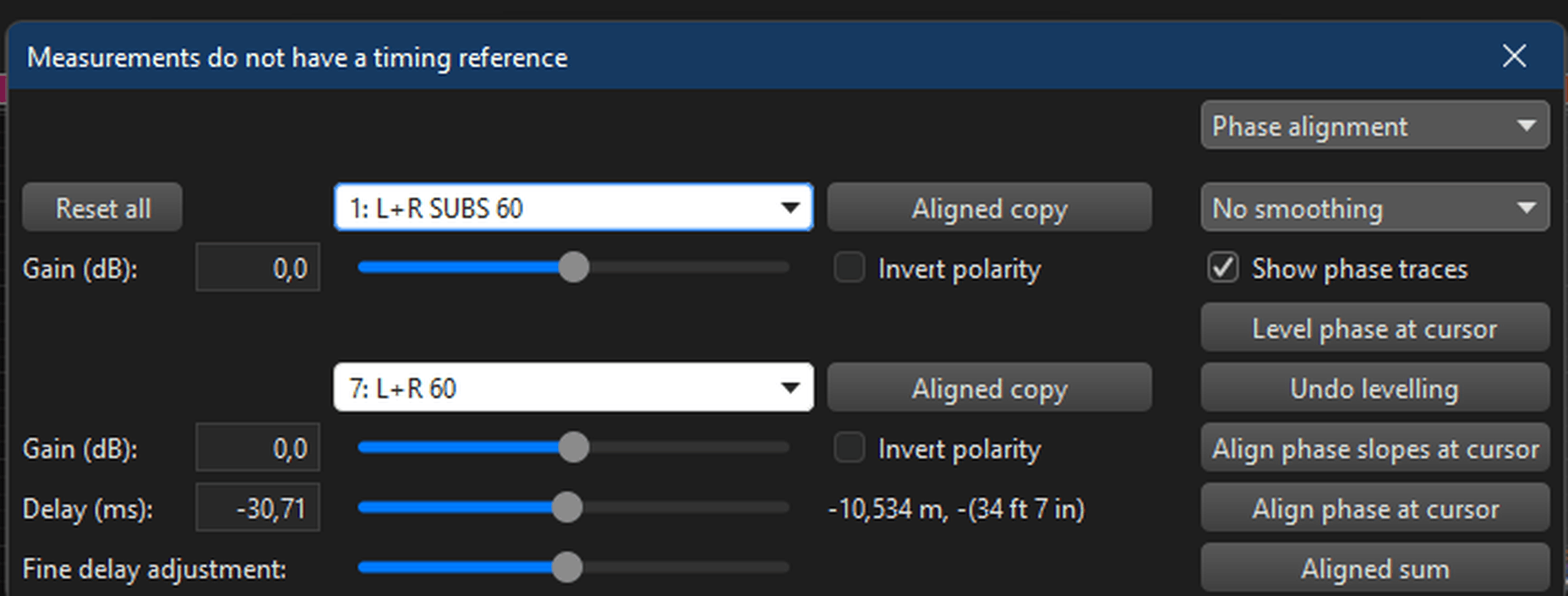Open the No smoothing dropdown

(1374, 208)
